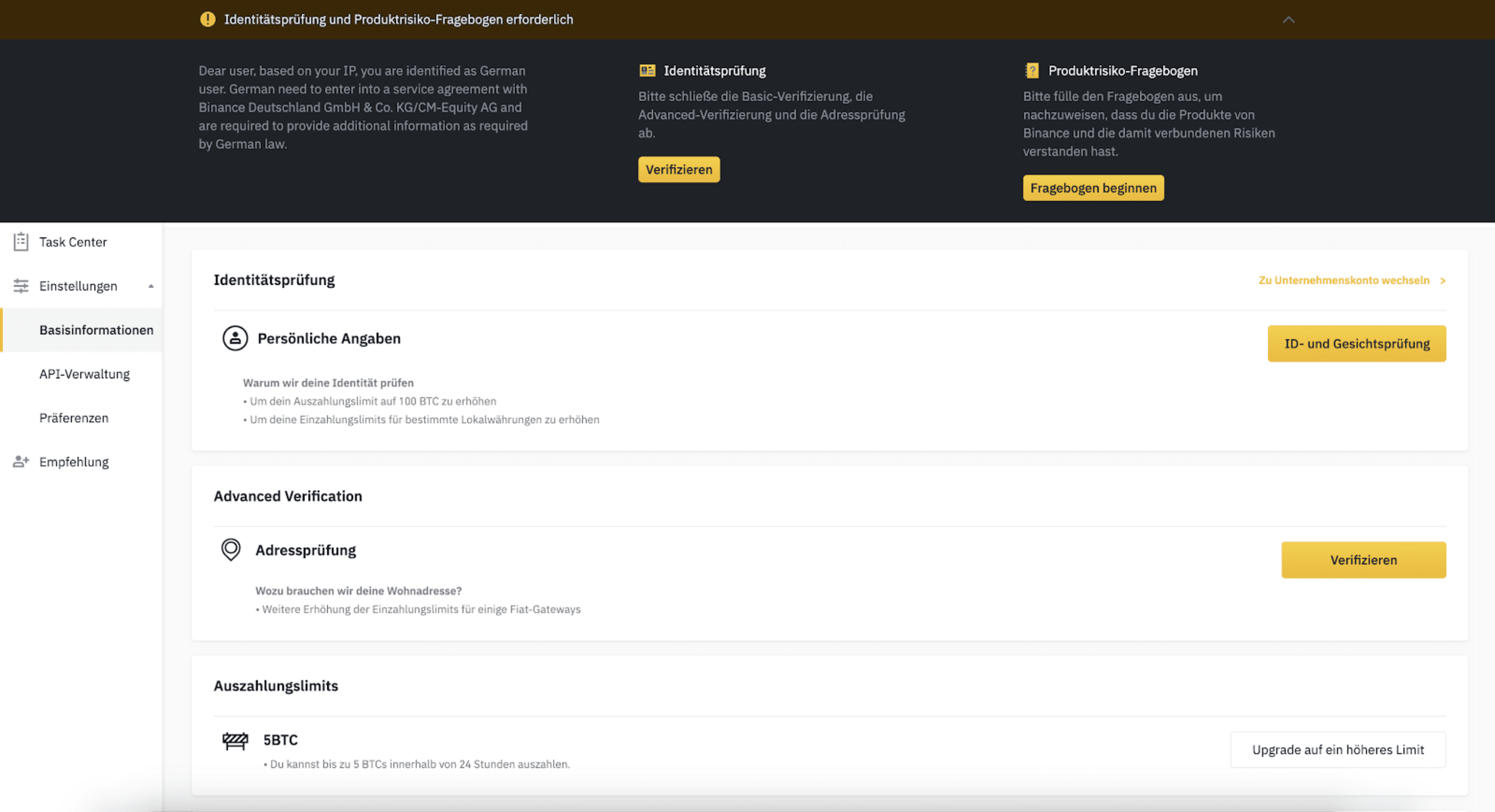Click the withdrawal limit barrier icon

click(235, 741)
